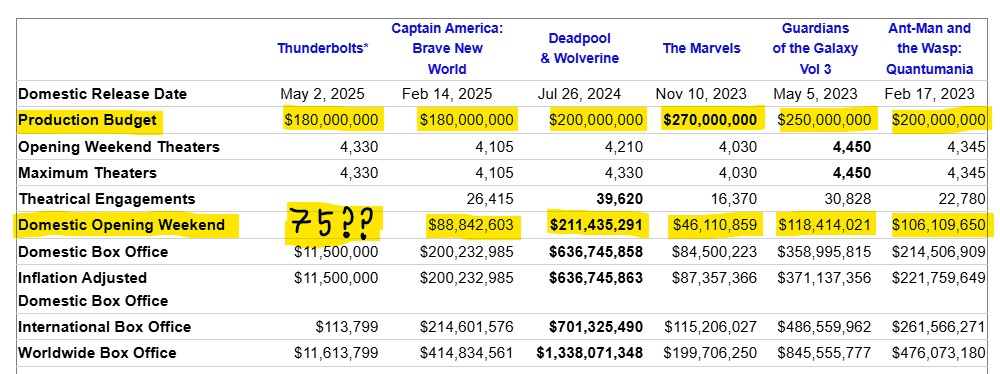Select Thunderbolts May 2, 2025 release date
The width and height of the screenshot is (1000, 374).
pos(323,94)
